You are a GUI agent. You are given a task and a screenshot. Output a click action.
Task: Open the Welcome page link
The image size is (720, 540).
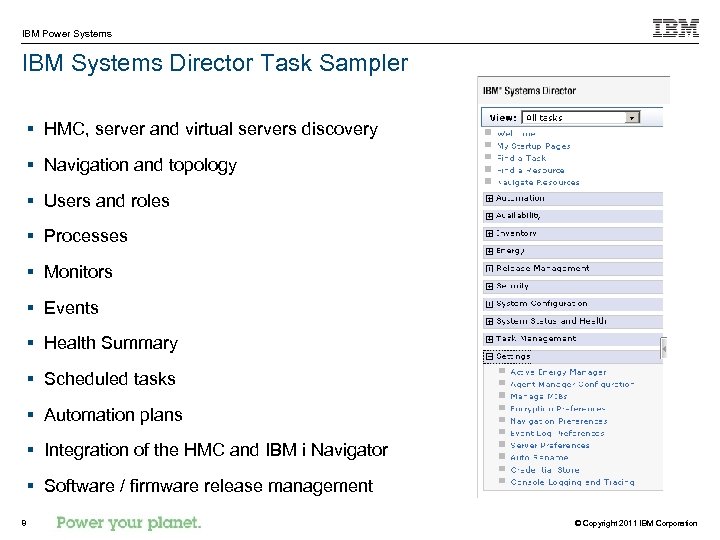516,134
